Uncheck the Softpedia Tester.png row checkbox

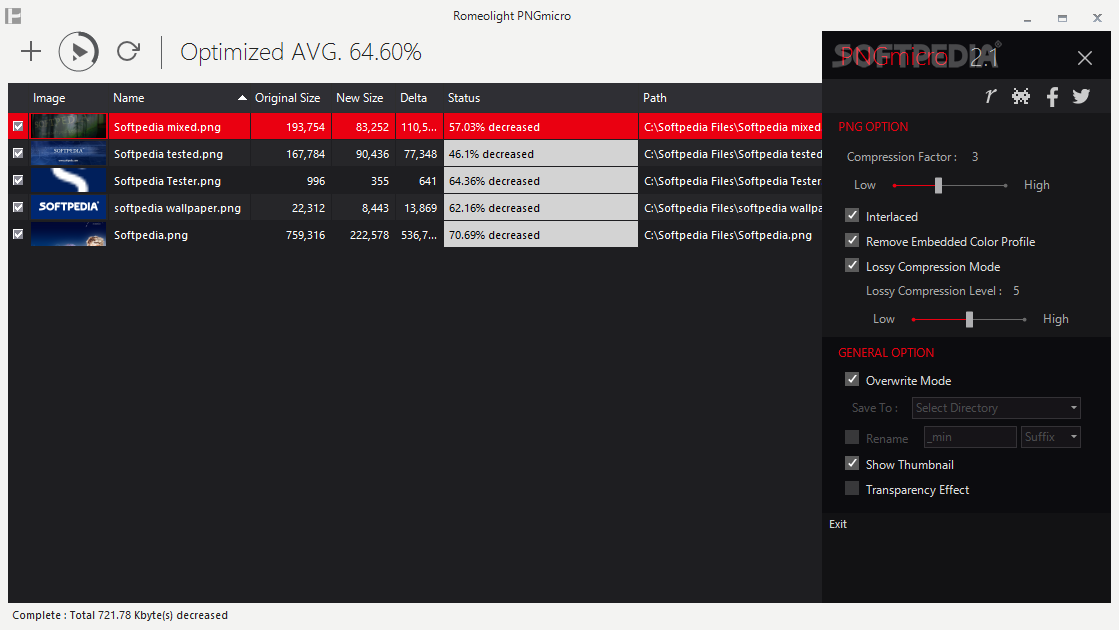[18, 181]
